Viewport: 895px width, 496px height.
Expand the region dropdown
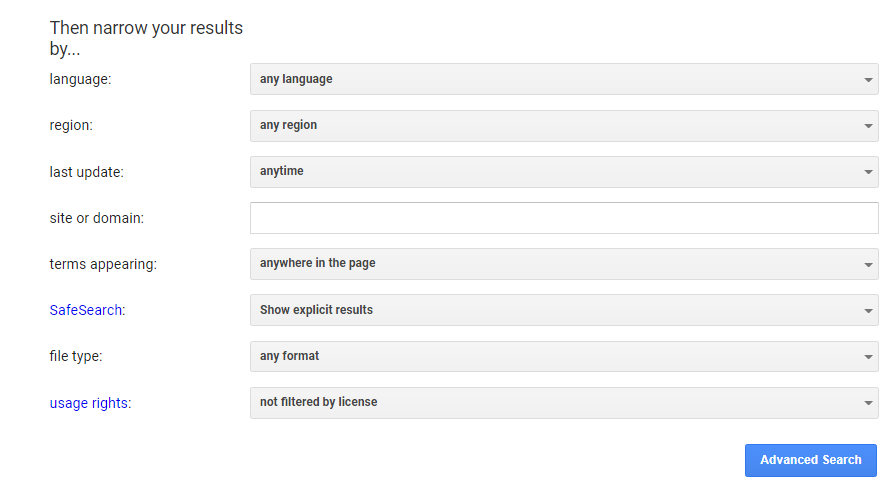tap(563, 125)
